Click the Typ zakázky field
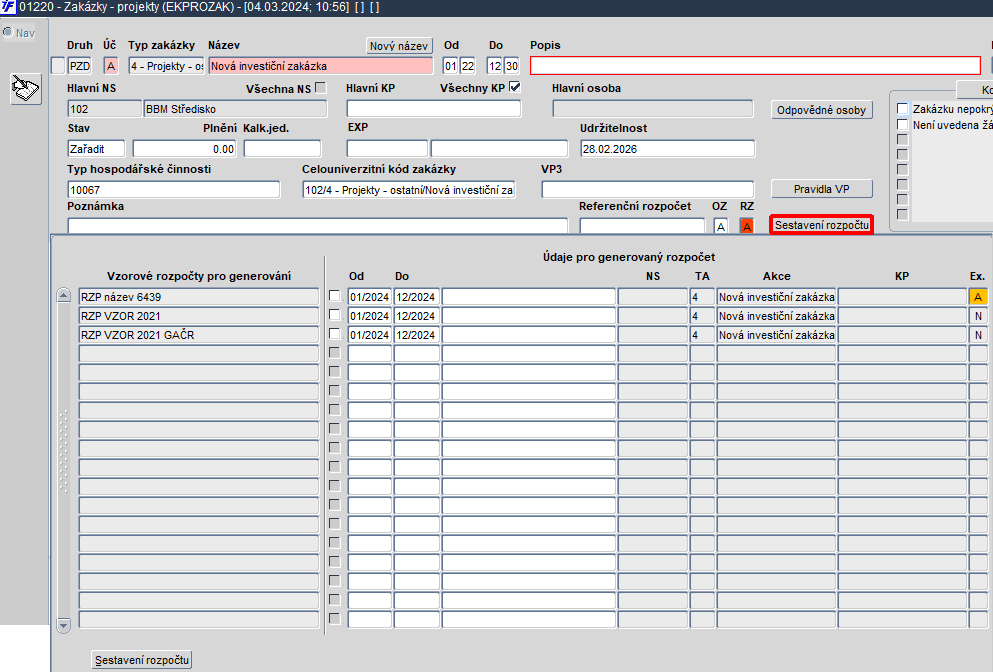The width and height of the screenshot is (993, 672). [x=166, y=66]
